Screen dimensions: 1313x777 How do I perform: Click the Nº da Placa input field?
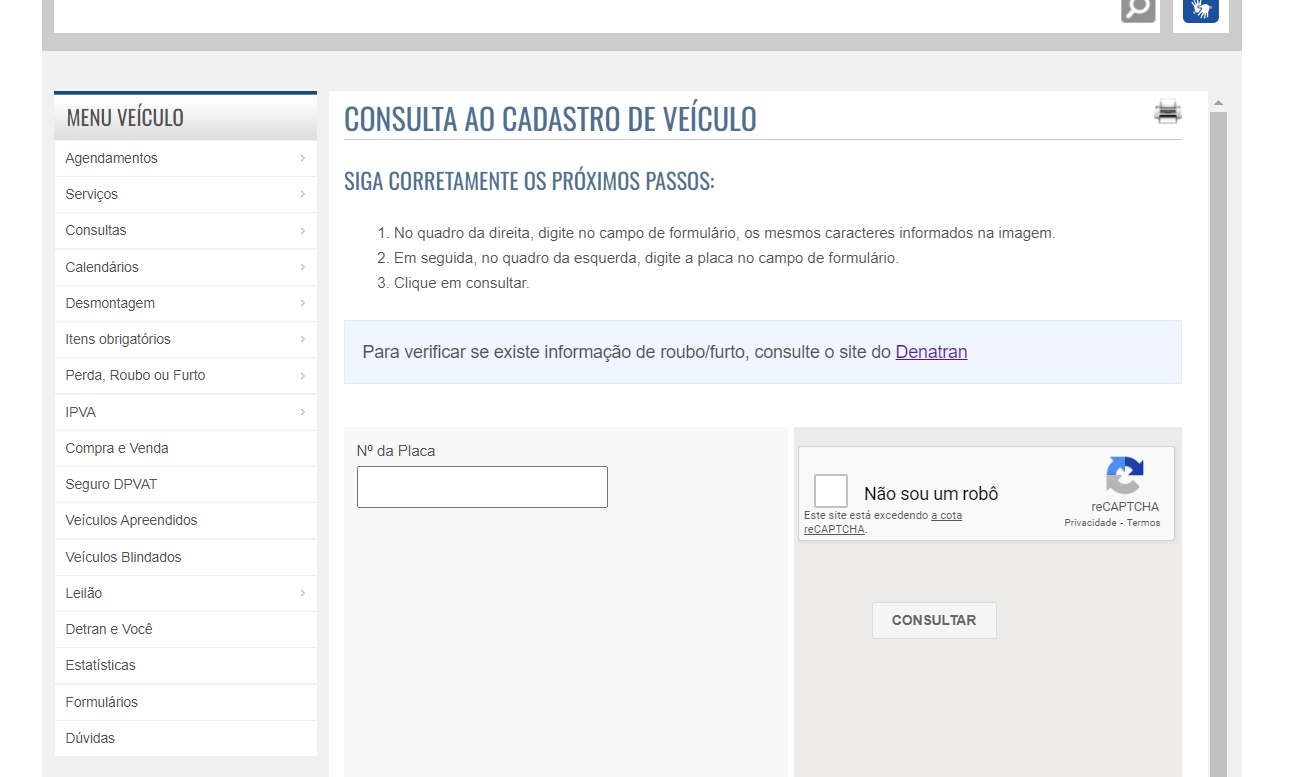tap(482, 487)
